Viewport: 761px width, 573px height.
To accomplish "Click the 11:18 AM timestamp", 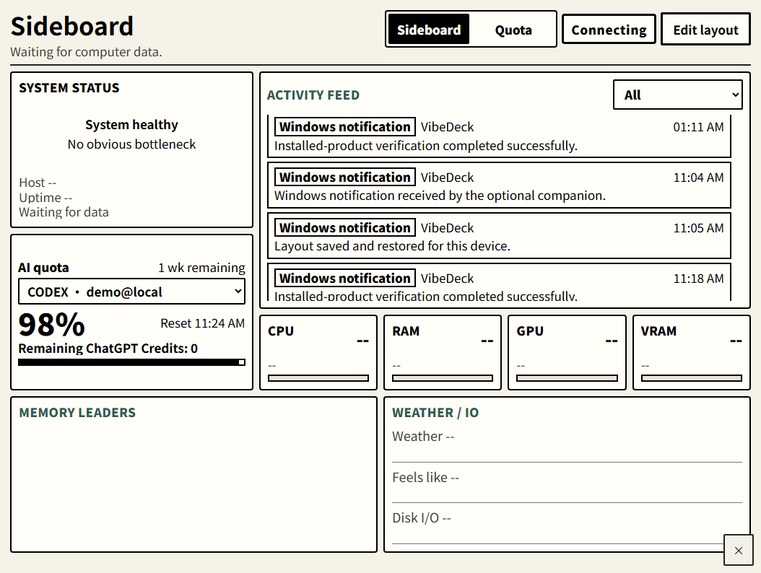I will (698, 278).
